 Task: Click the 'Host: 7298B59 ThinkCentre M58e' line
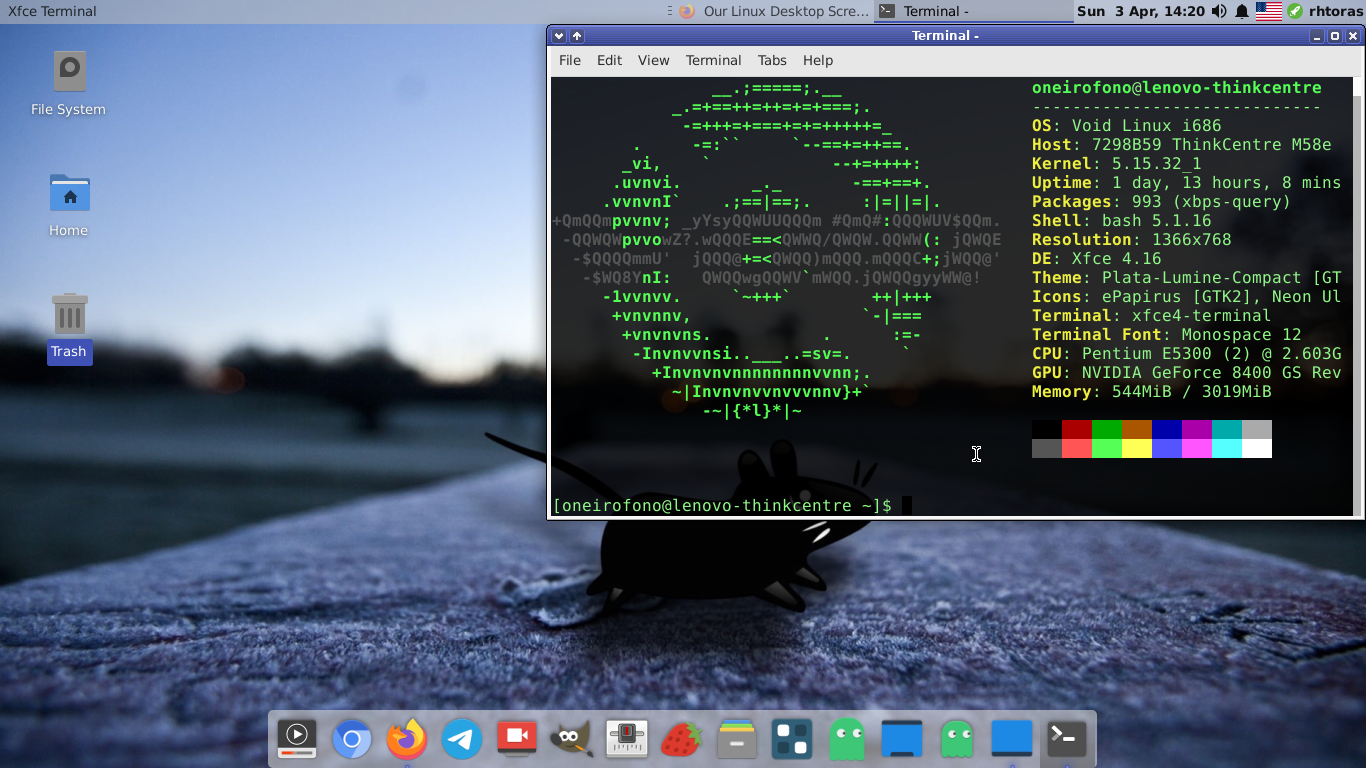click(1182, 145)
